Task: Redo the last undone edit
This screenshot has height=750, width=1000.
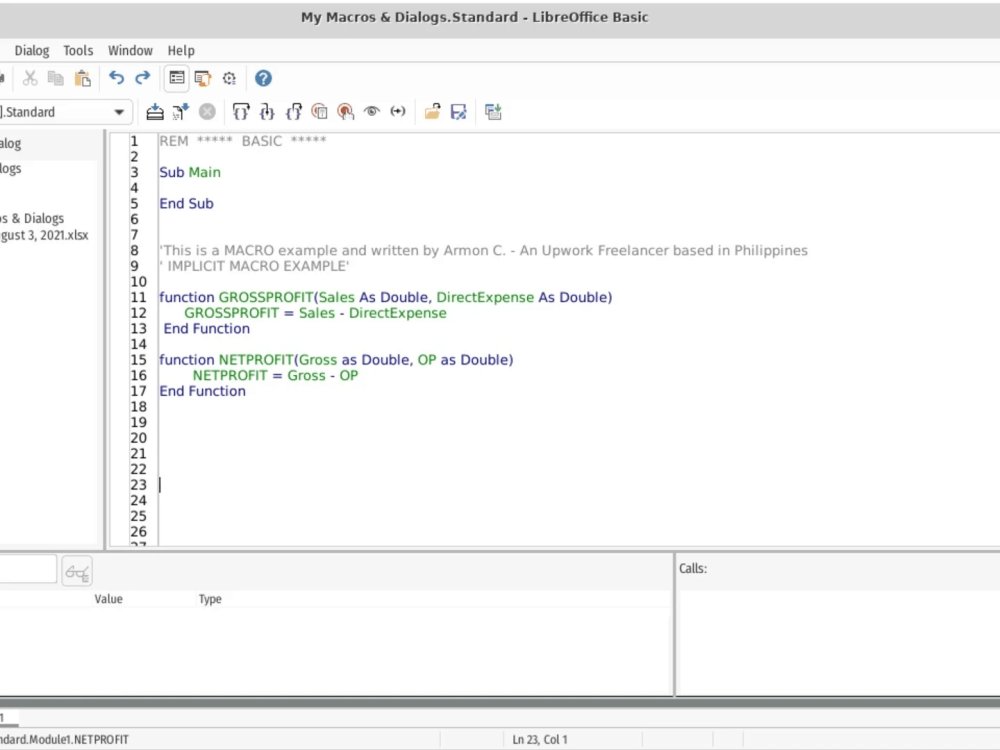Action: point(142,78)
